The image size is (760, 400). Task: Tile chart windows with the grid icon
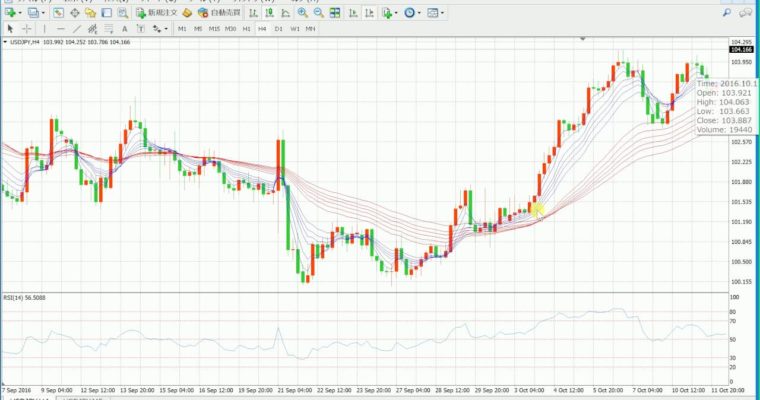335,14
